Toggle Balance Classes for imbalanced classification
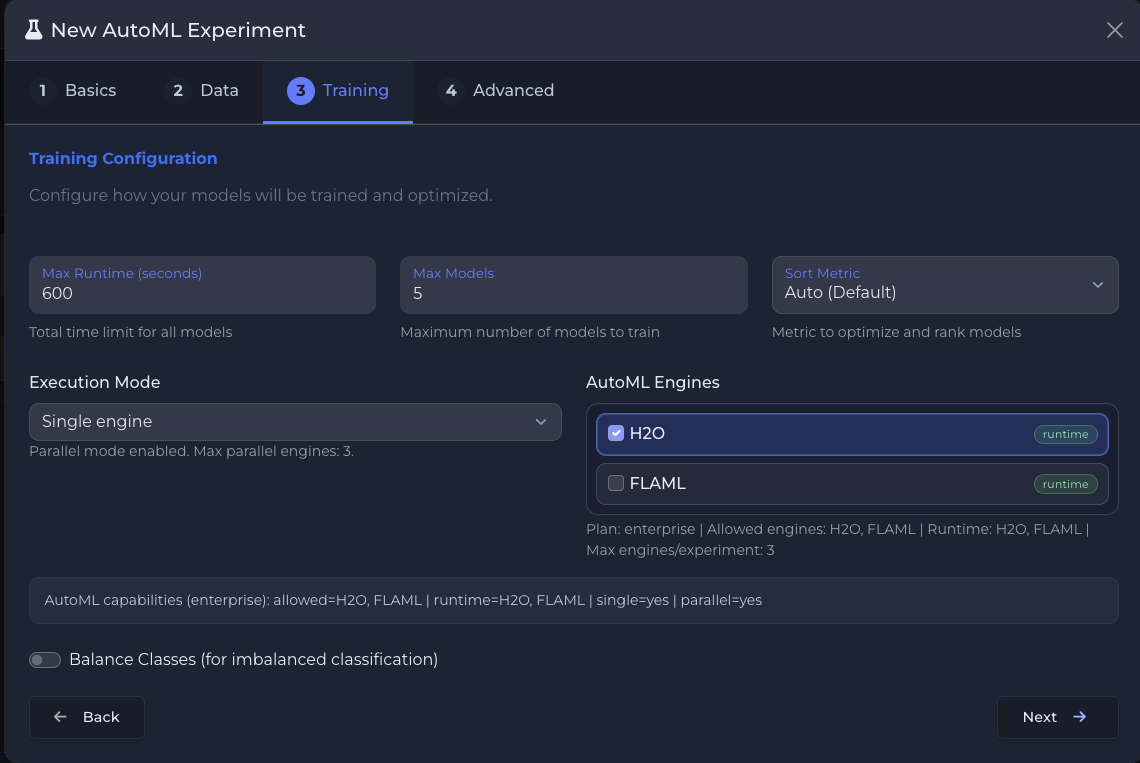This screenshot has height=763, width=1140. 45,659
